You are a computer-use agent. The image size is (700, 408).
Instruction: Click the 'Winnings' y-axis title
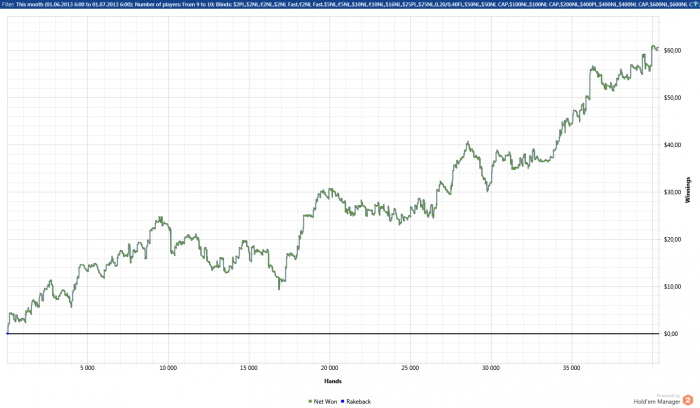[688, 190]
